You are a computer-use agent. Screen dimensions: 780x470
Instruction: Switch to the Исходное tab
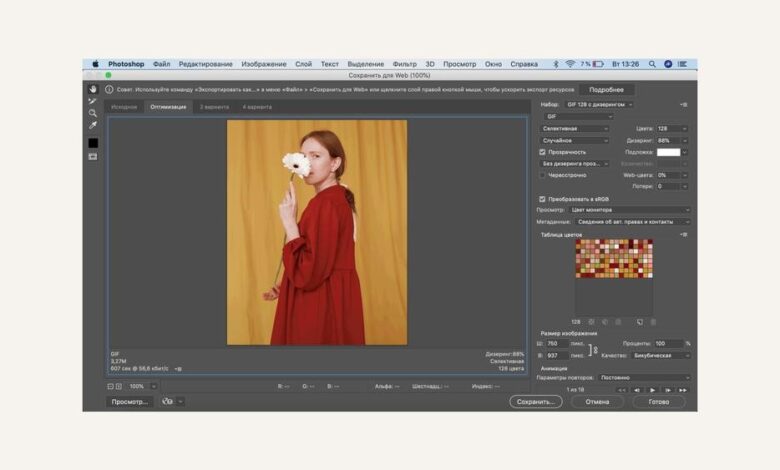(124, 106)
